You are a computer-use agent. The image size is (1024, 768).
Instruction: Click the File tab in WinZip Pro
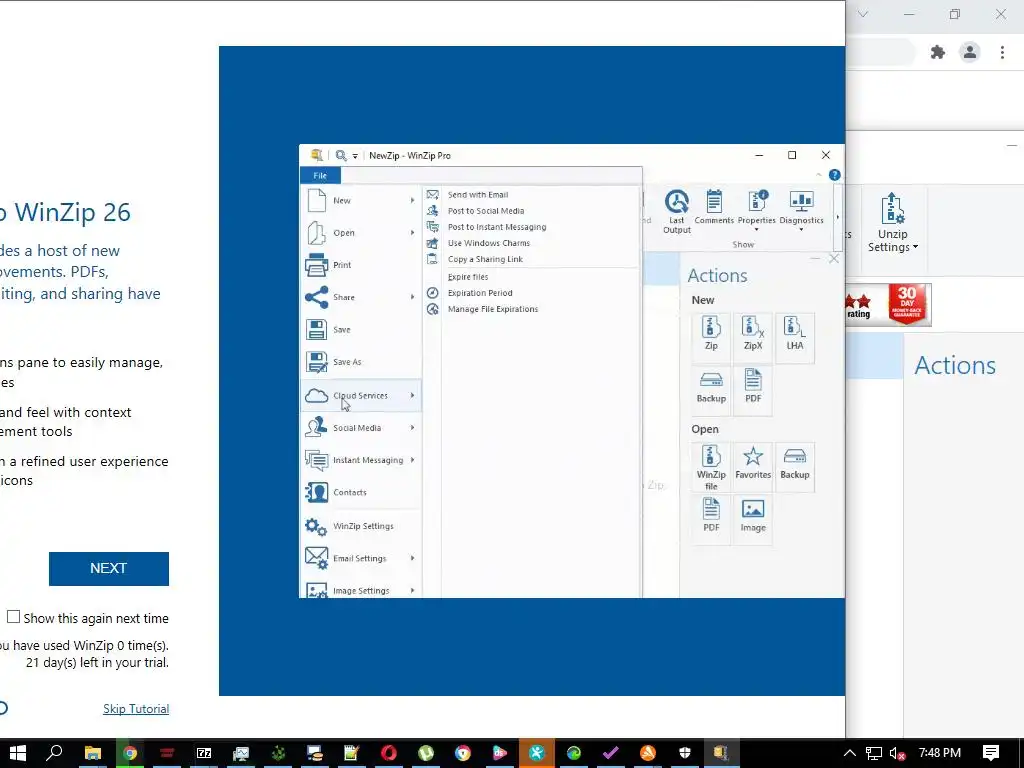coord(320,176)
